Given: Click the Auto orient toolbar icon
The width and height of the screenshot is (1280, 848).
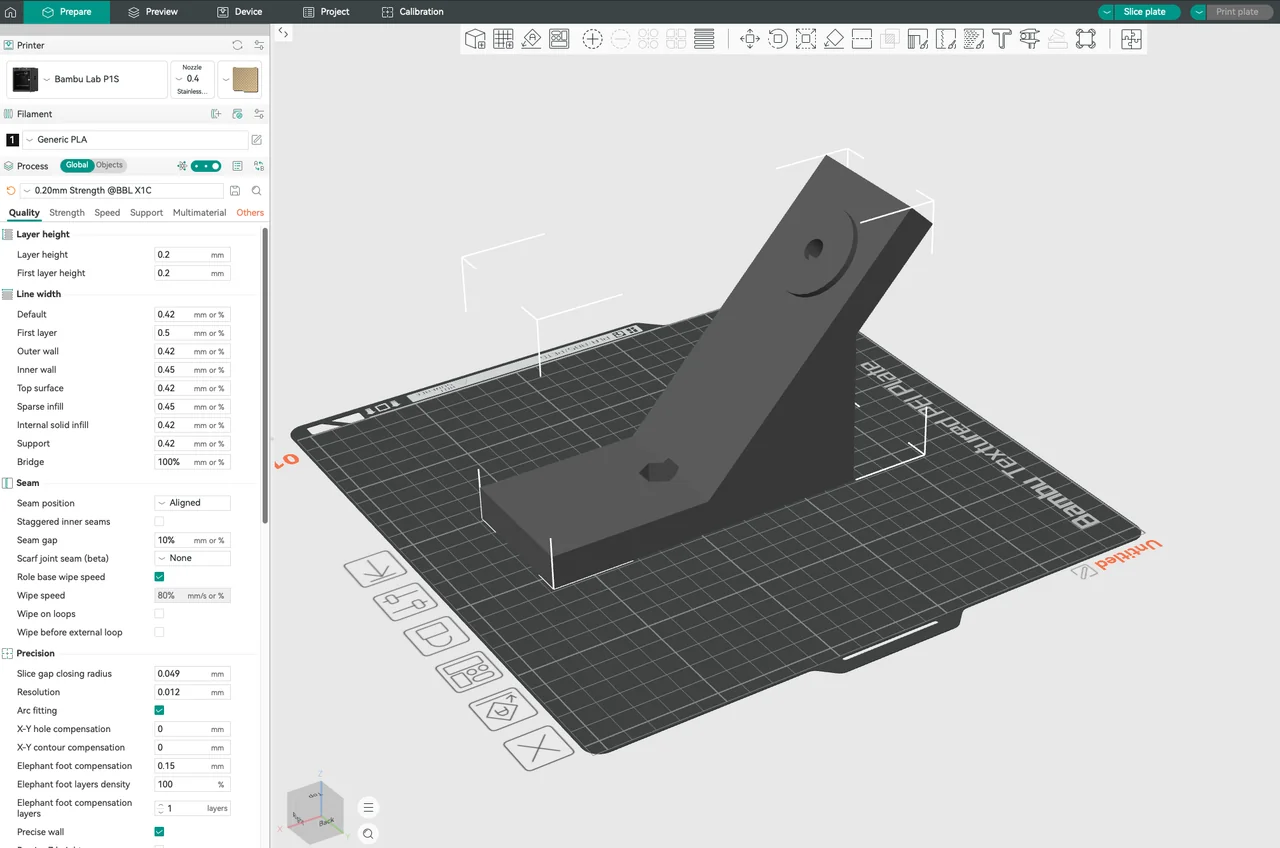Looking at the screenshot, I should pyautogui.click(x=531, y=39).
